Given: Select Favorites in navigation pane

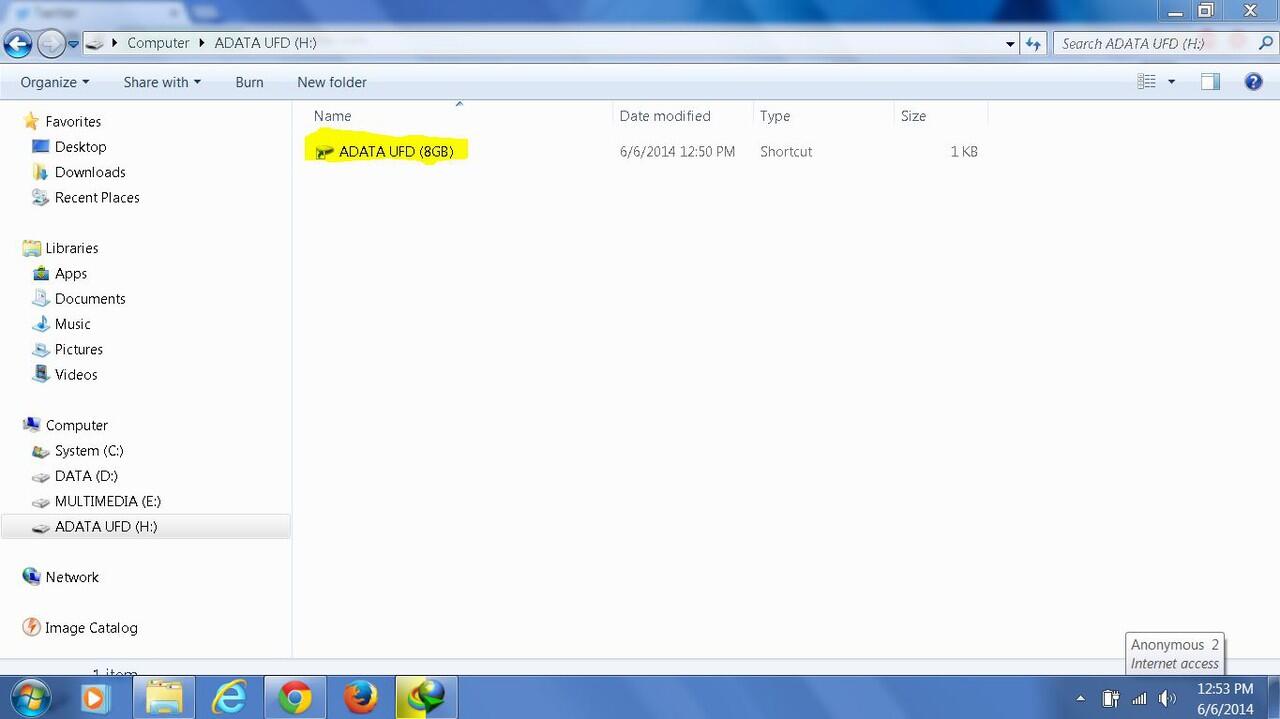Looking at the screenshot, I should (x=73, y=121).
